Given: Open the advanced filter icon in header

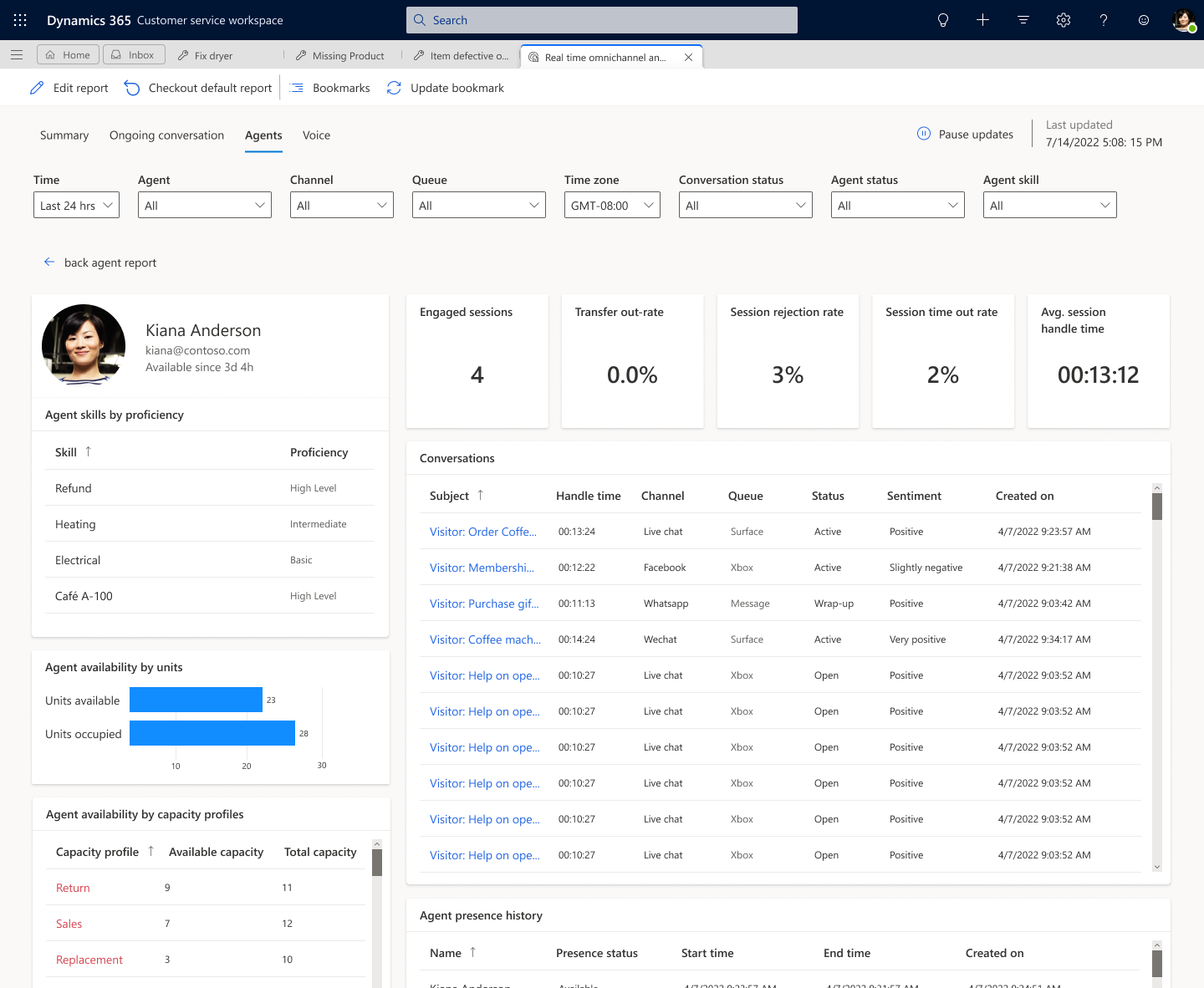Looking at the screenshot, I should (x=1023, y=20).
